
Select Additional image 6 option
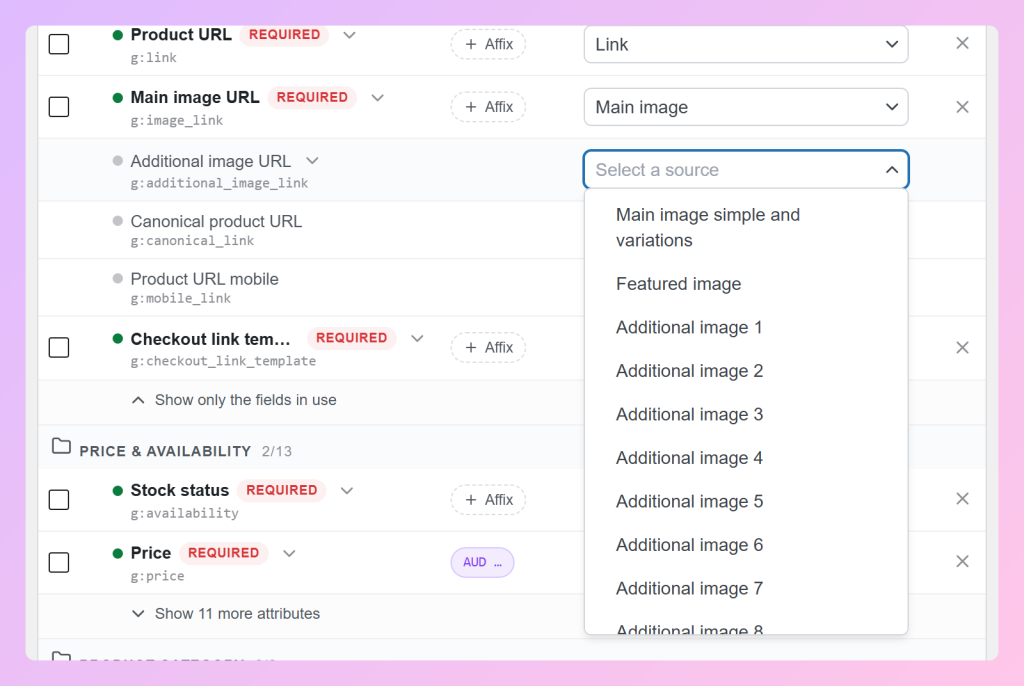pos(746,545)
